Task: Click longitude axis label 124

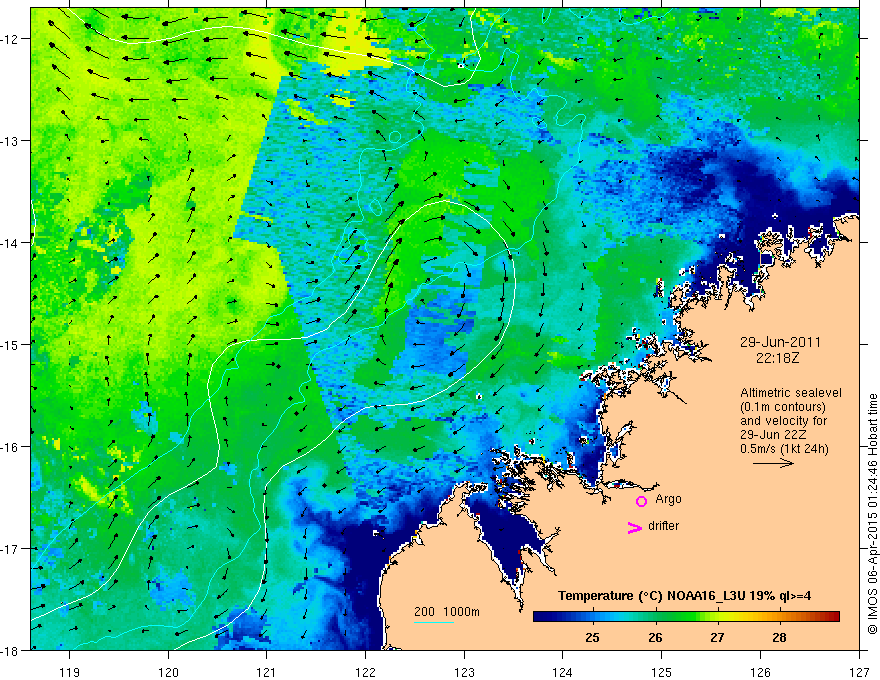Action: pyautogui.click(x=563, y=672)
